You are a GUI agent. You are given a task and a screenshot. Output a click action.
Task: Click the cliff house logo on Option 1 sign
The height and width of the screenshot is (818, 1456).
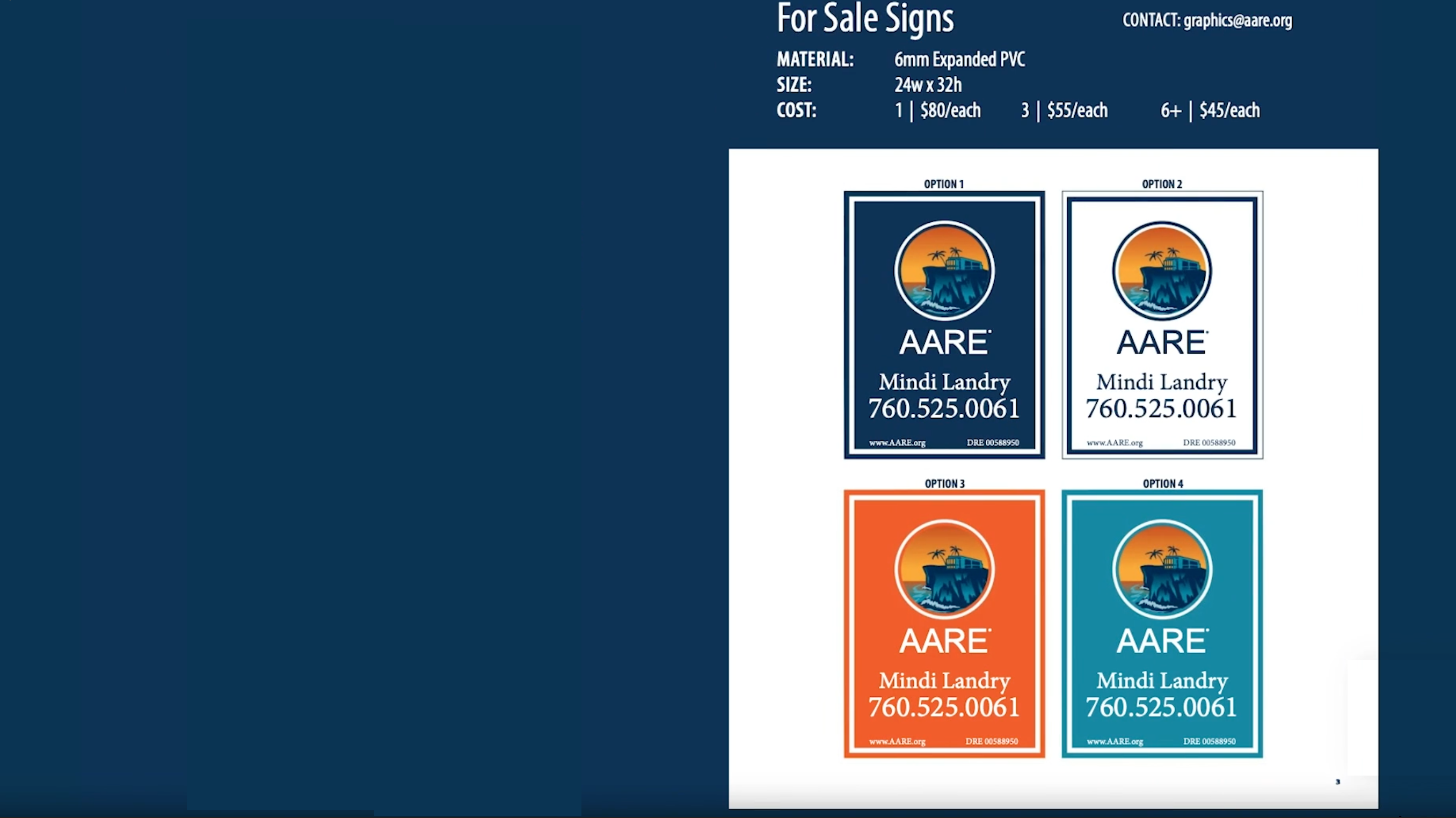point(944,271)
